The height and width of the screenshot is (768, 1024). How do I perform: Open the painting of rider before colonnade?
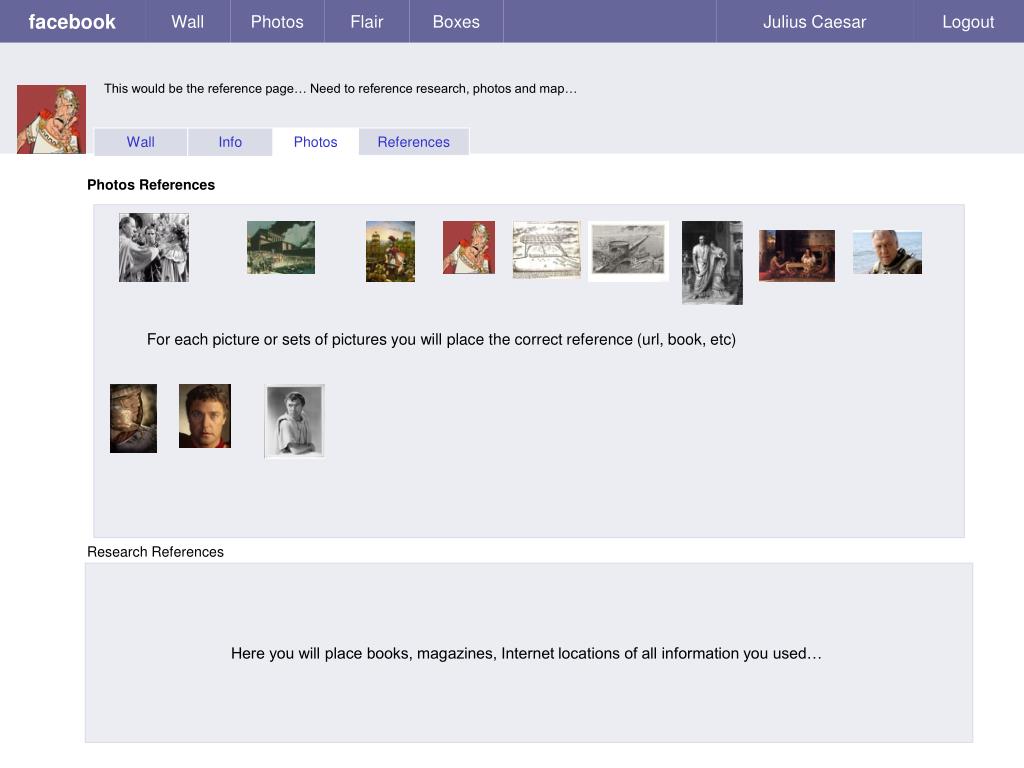[391, 251]
